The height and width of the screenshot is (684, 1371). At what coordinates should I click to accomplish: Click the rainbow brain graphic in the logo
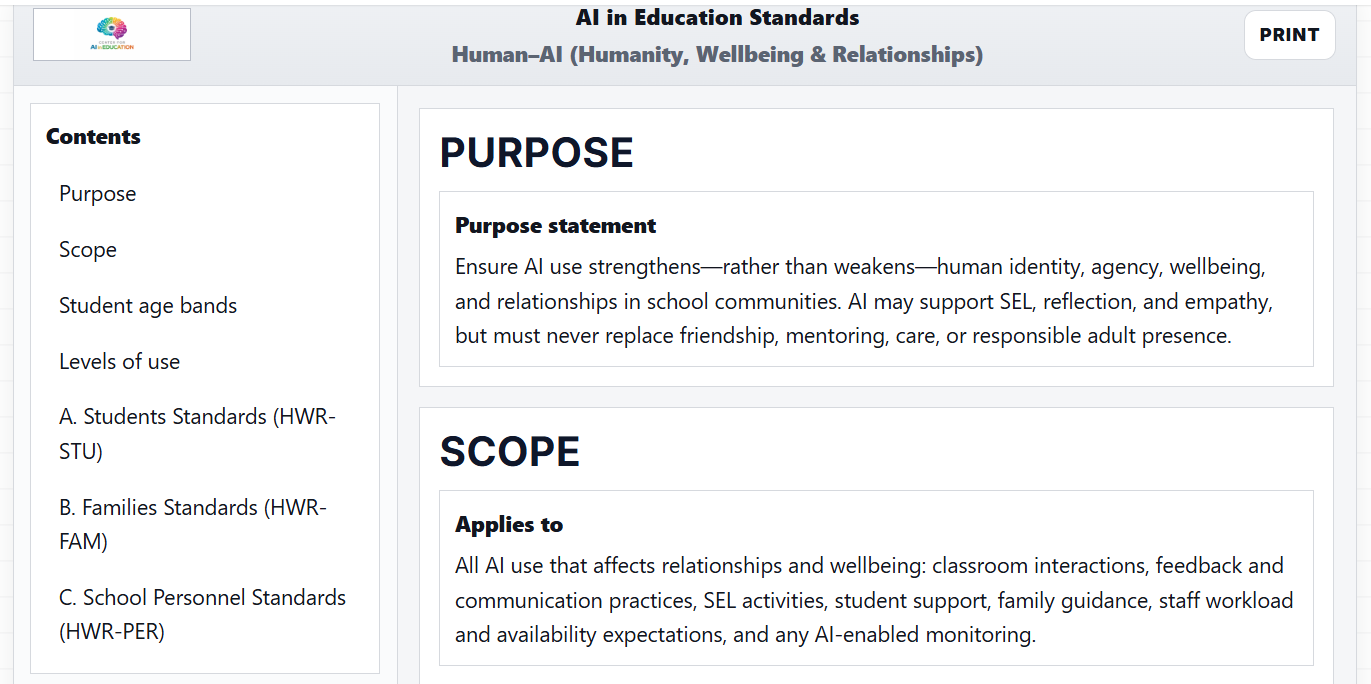tap(112, 28)
